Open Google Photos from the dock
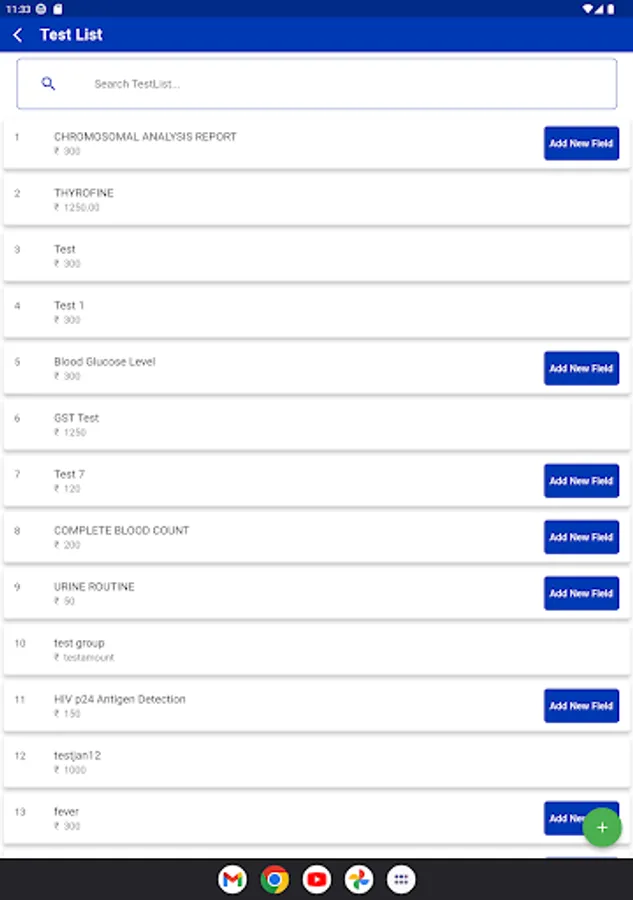Viewport: 633px width, 900px height. point(359,879)
